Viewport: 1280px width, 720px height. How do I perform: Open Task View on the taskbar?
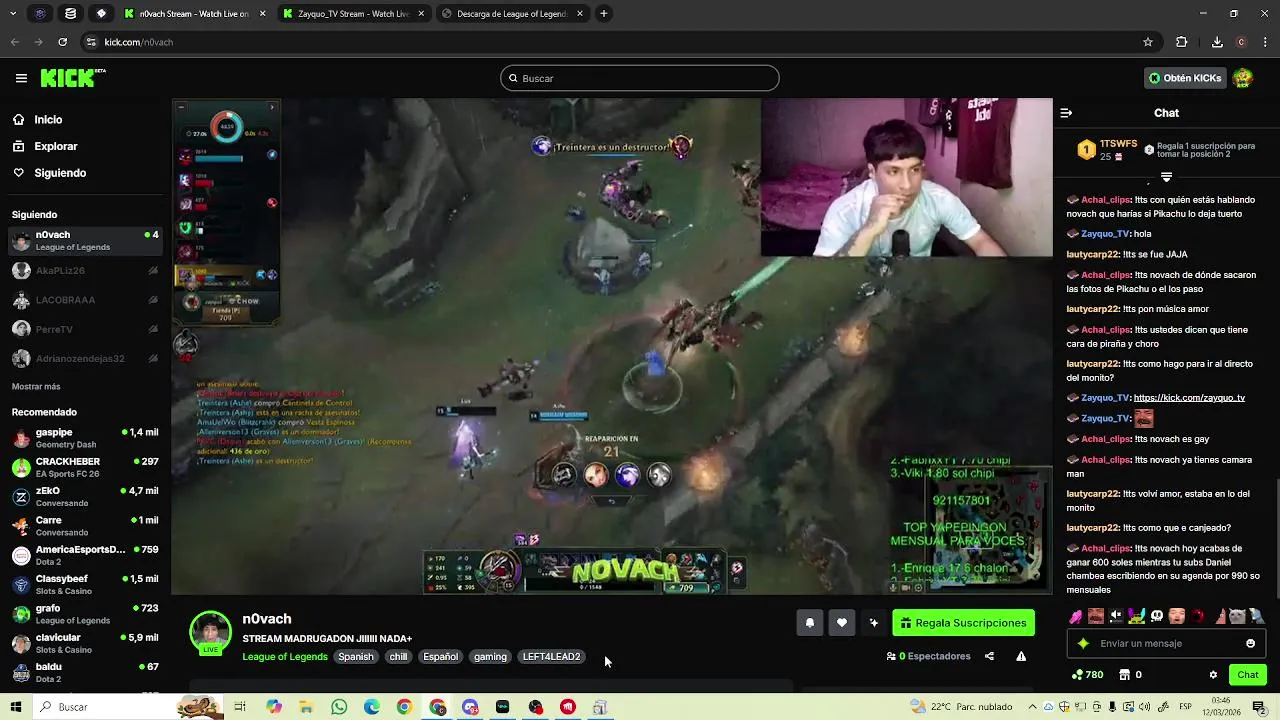[240, 707]
